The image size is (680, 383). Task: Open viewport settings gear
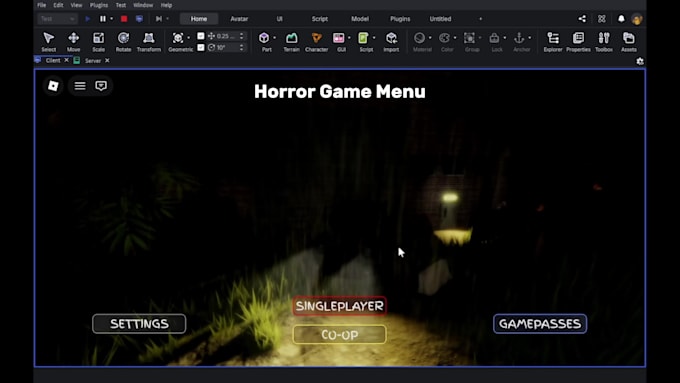pyautogui.click(x=640, y=61)
